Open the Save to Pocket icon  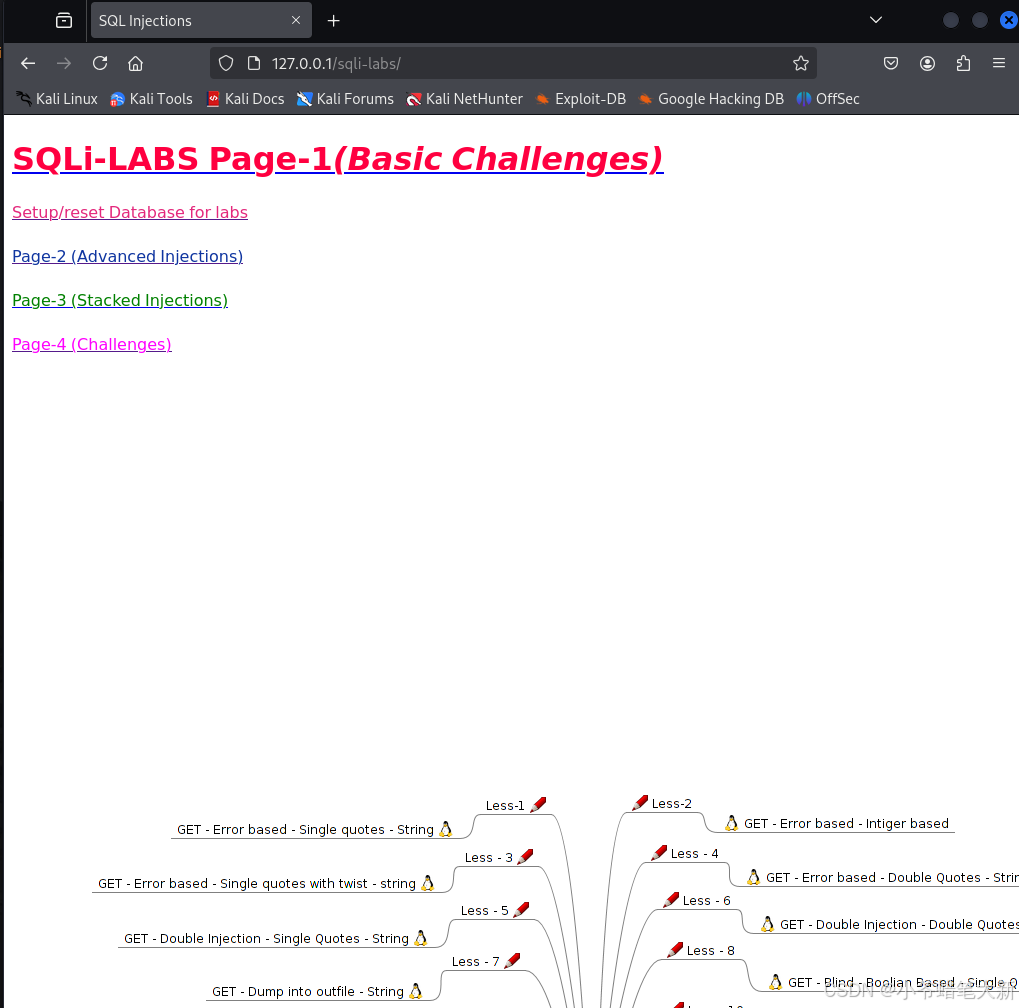890,62
